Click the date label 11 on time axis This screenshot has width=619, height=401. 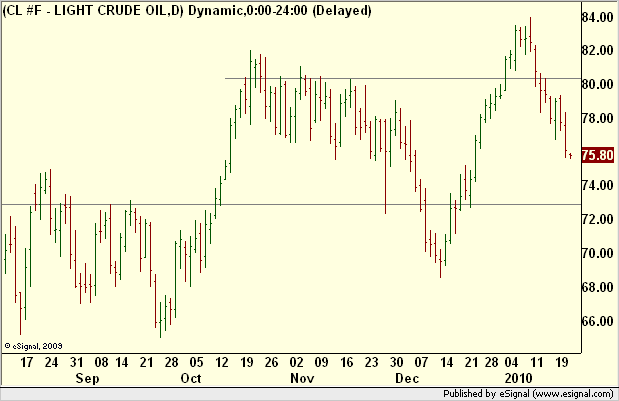tap(536, 362)
